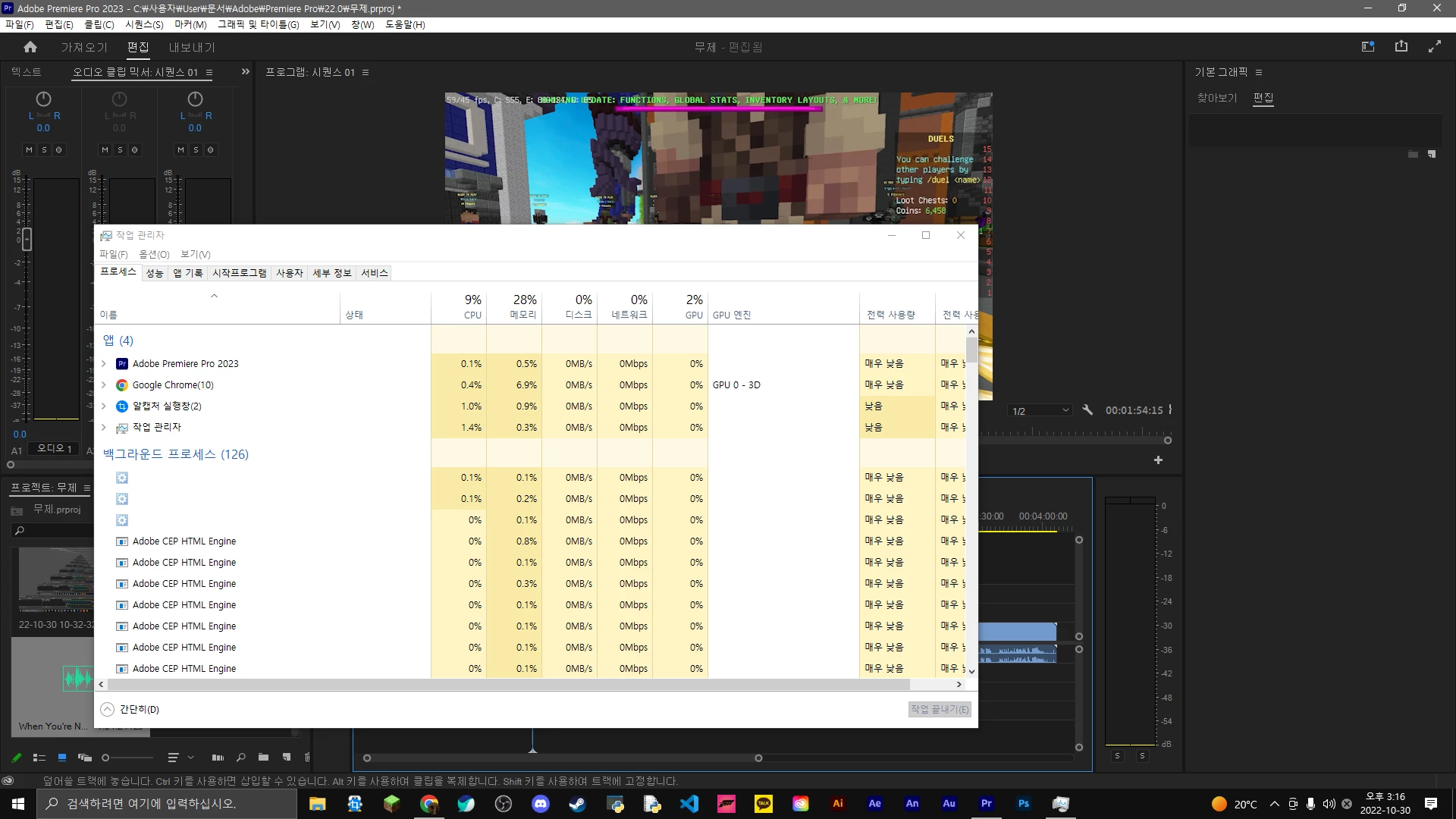Open the Quick Export share icon

pyautogui.click(x=1401, y=47)
